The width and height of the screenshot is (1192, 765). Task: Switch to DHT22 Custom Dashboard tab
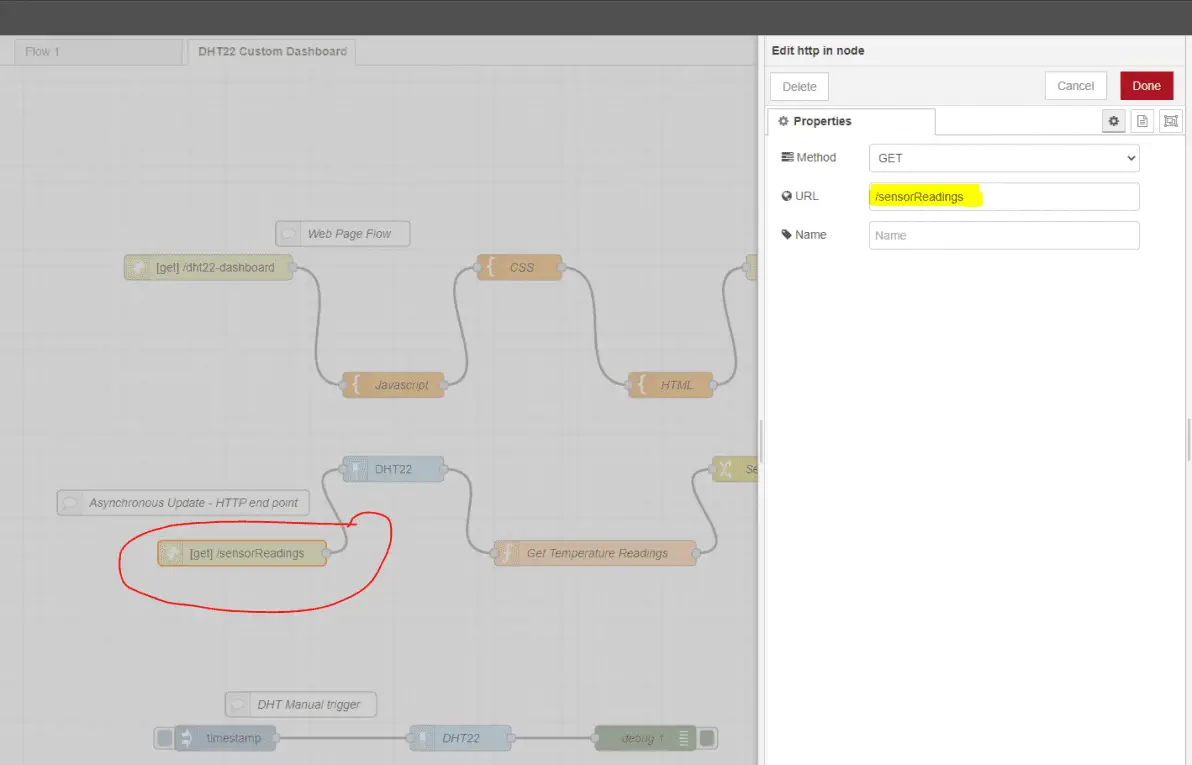[272, 51]
